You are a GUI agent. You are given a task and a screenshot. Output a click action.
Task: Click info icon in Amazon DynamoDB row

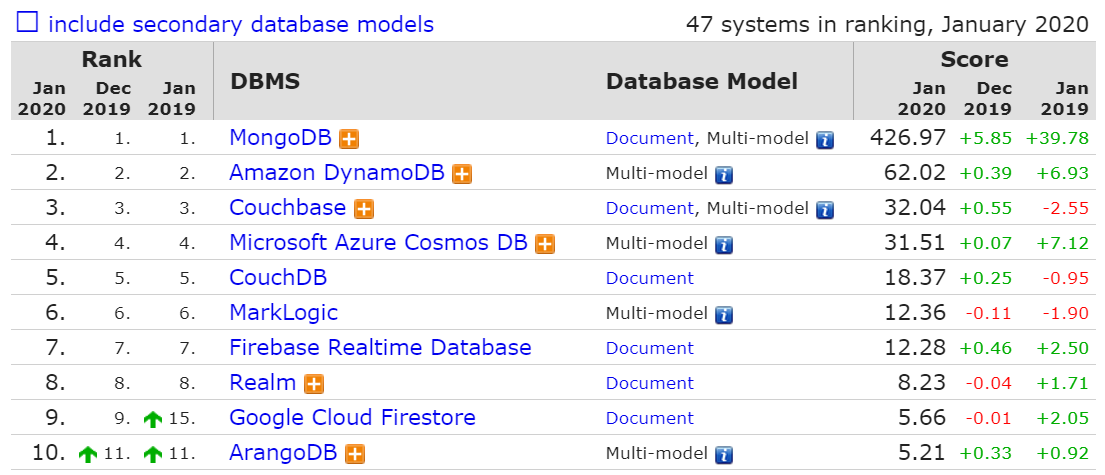tap(723, 175)
